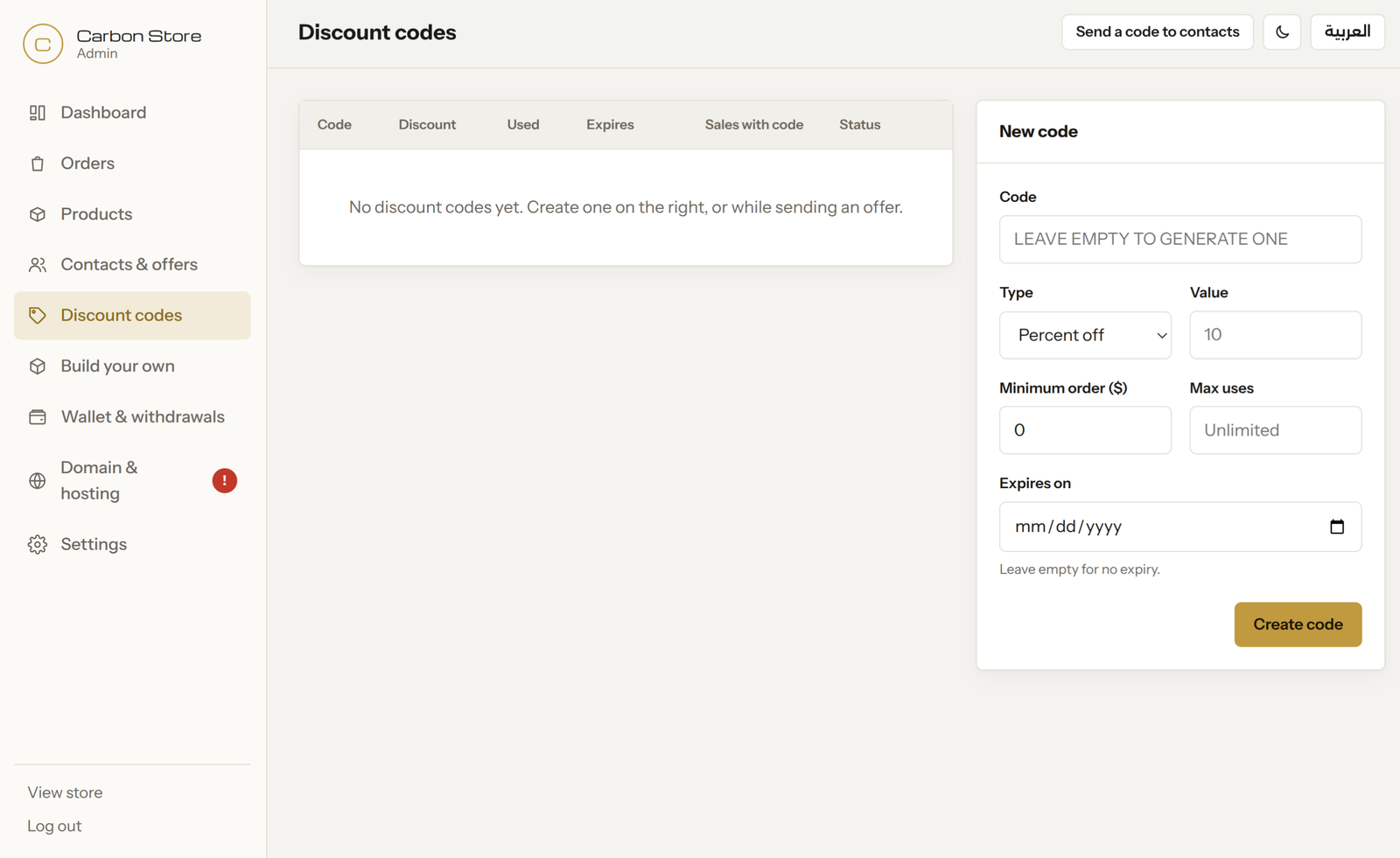Open Wallet & withdrawals
The width and height of the screenshot is (1400, 858).
pos(132,417)
